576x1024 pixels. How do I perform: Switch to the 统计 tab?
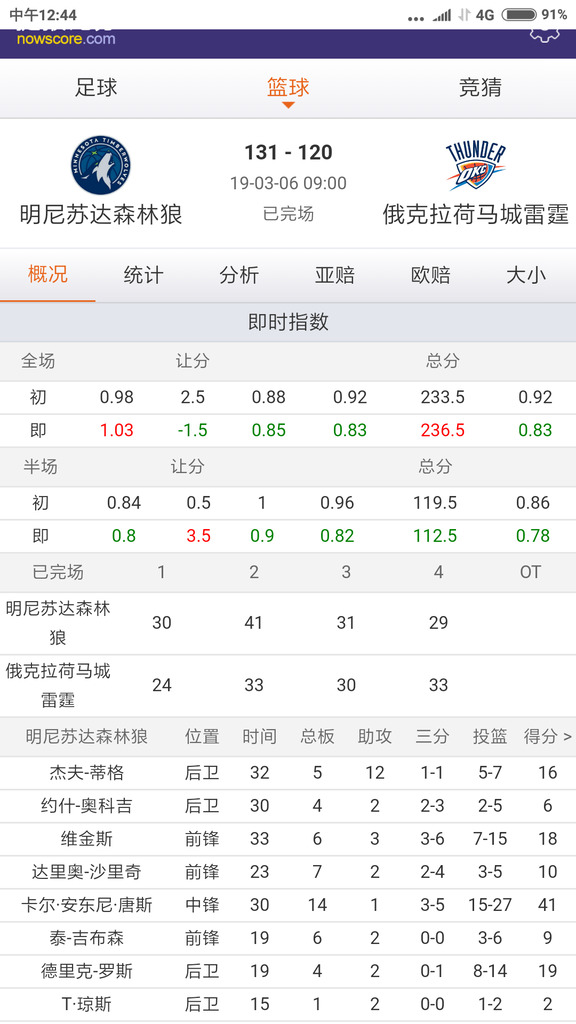click(143, 274)
